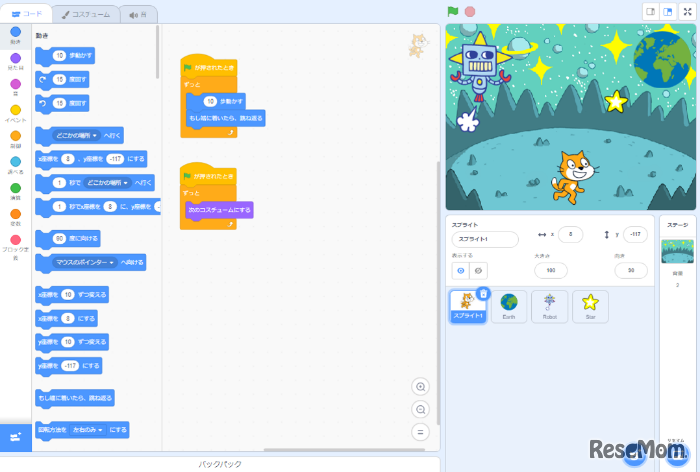Click the Earth planet on the stage
This screenshot has width=700, height=472.
pyautogui.click(x=662, y=59)
